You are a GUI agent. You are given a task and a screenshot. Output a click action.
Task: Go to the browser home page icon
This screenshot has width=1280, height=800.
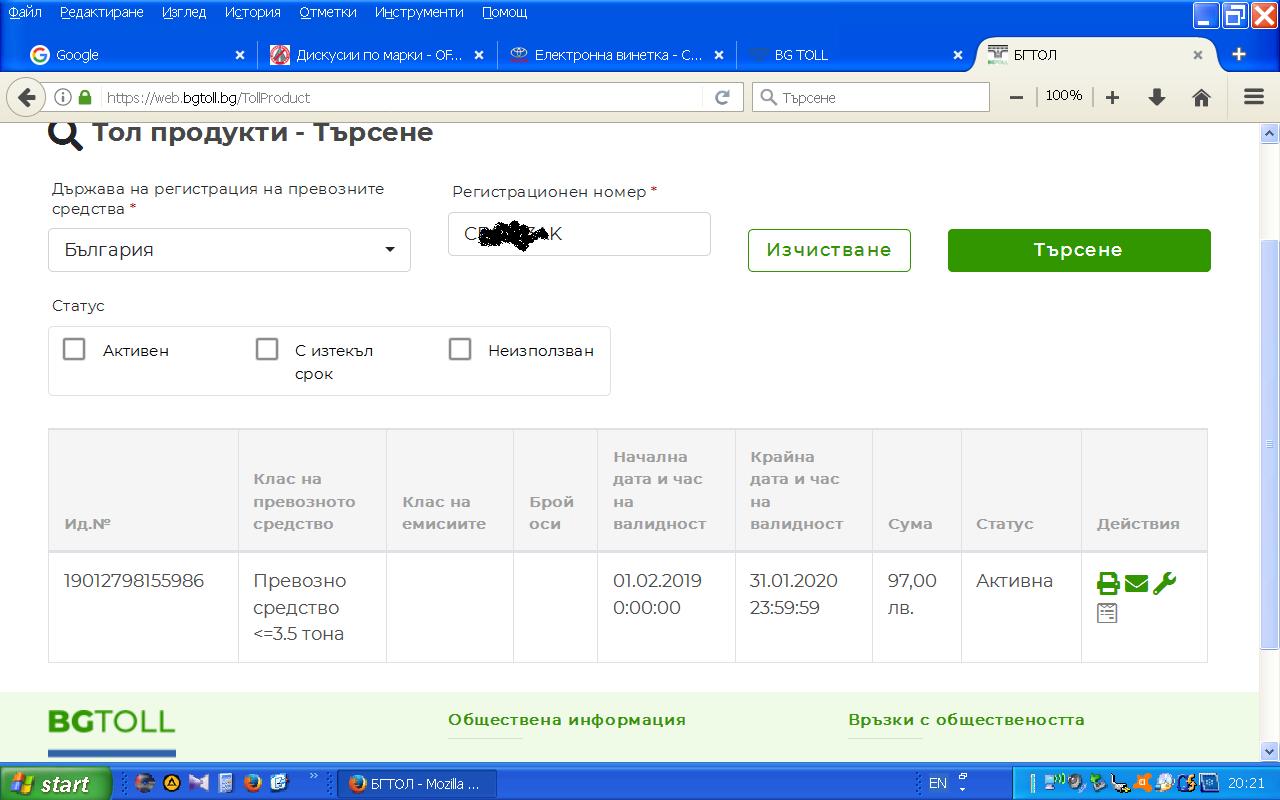tap(1202, 97)
